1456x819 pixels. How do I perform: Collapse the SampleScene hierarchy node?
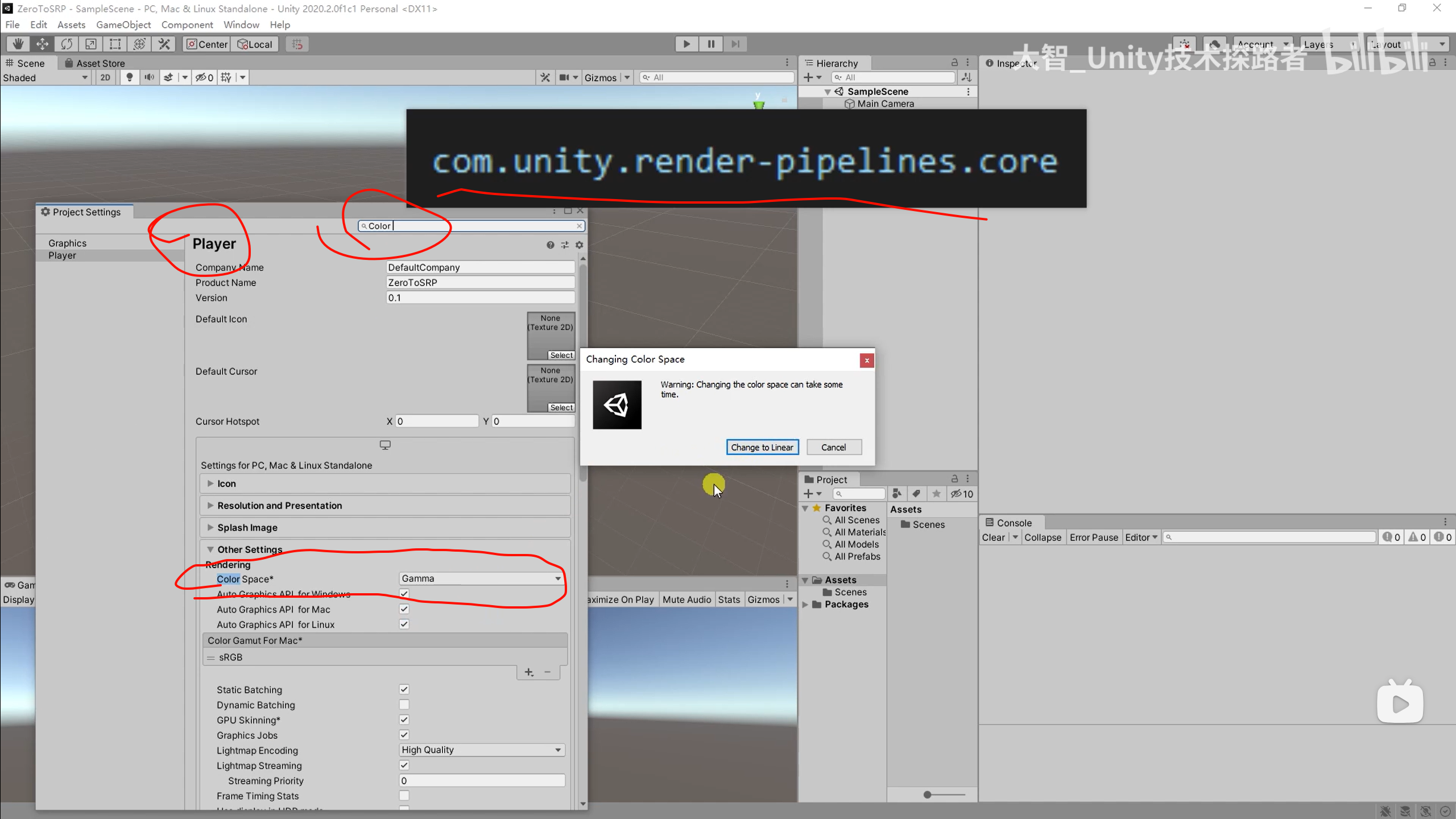(x=828, y=92)
